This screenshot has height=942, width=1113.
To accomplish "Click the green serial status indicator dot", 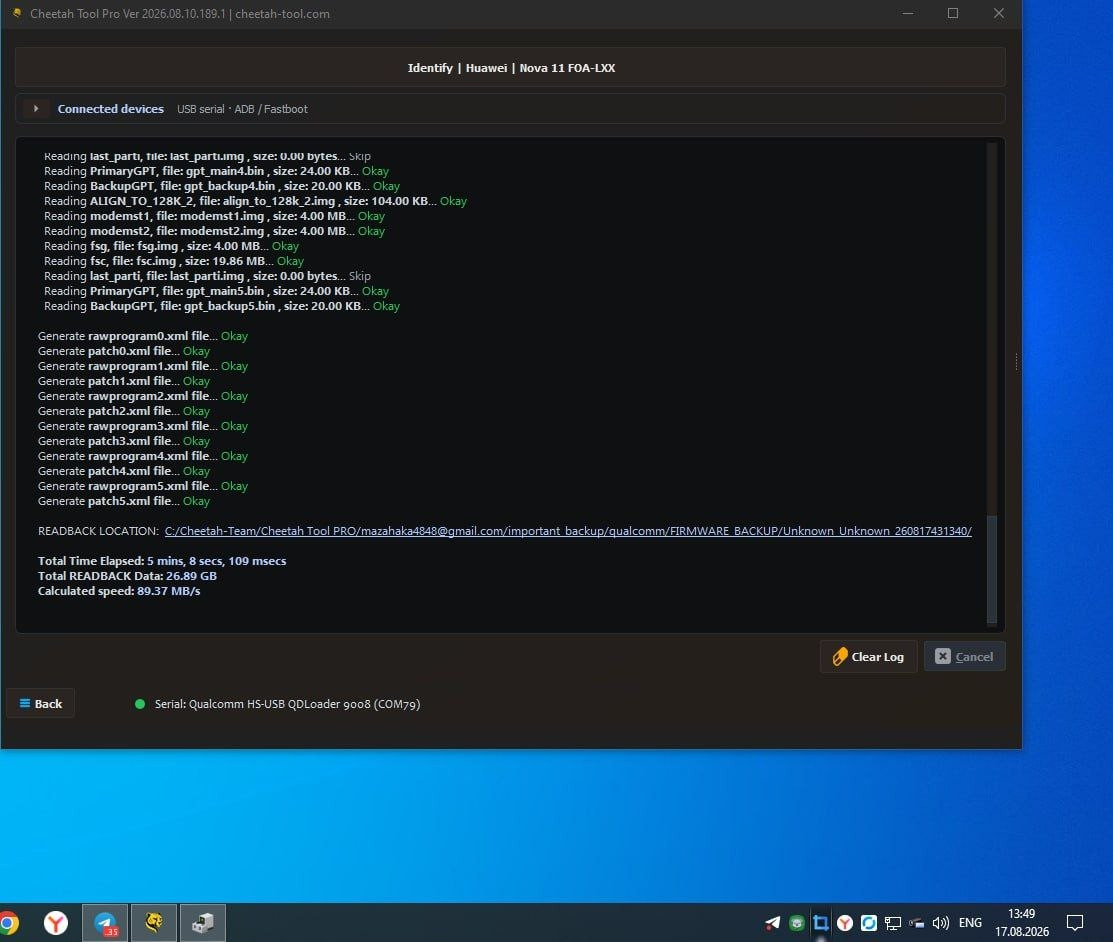I will click(140, 704).
